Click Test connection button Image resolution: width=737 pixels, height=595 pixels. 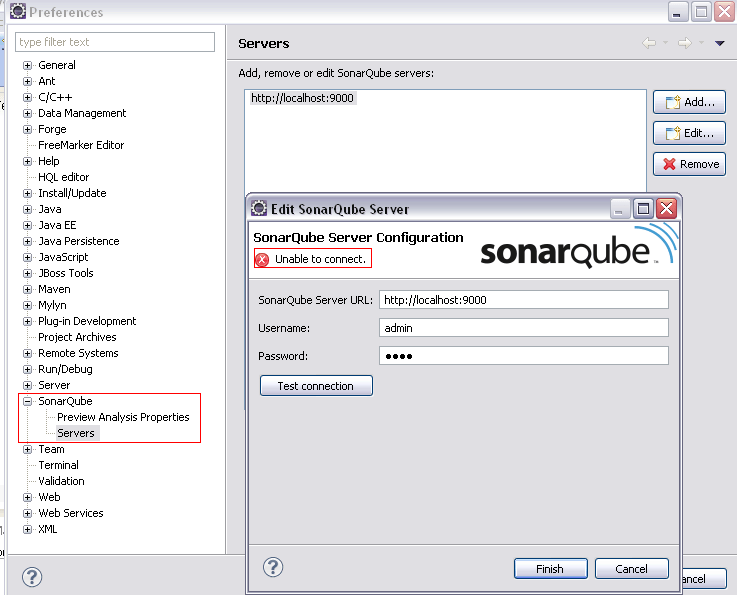(x=316, y=386)
